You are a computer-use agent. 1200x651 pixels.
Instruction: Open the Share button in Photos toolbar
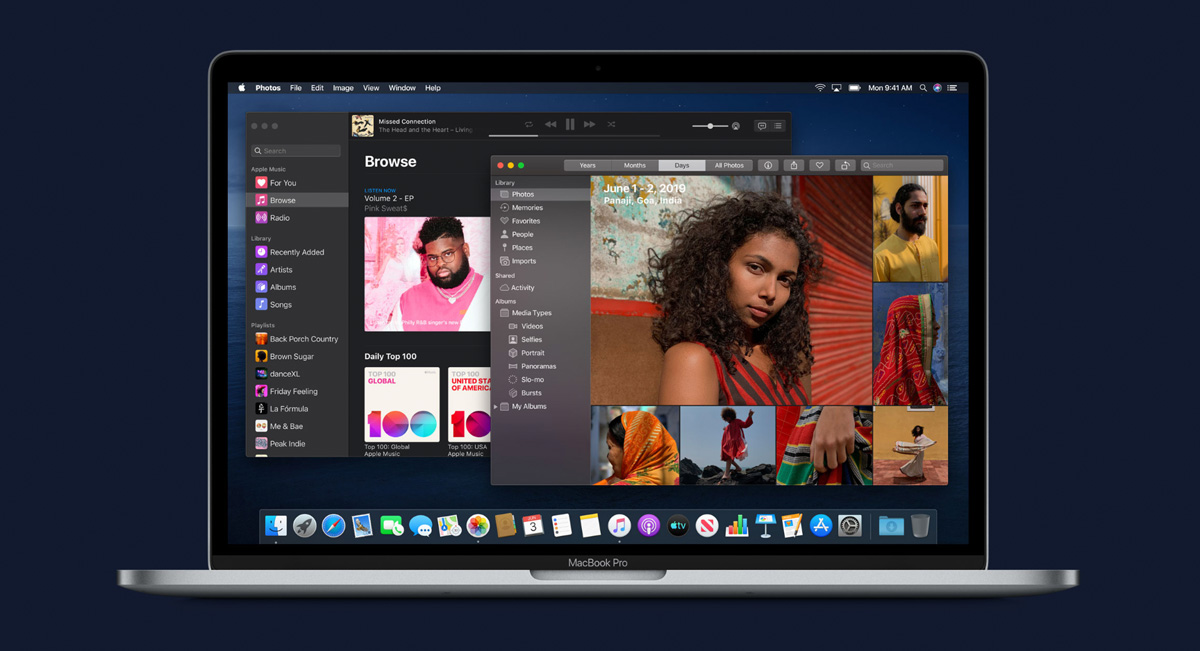point(794,165)
